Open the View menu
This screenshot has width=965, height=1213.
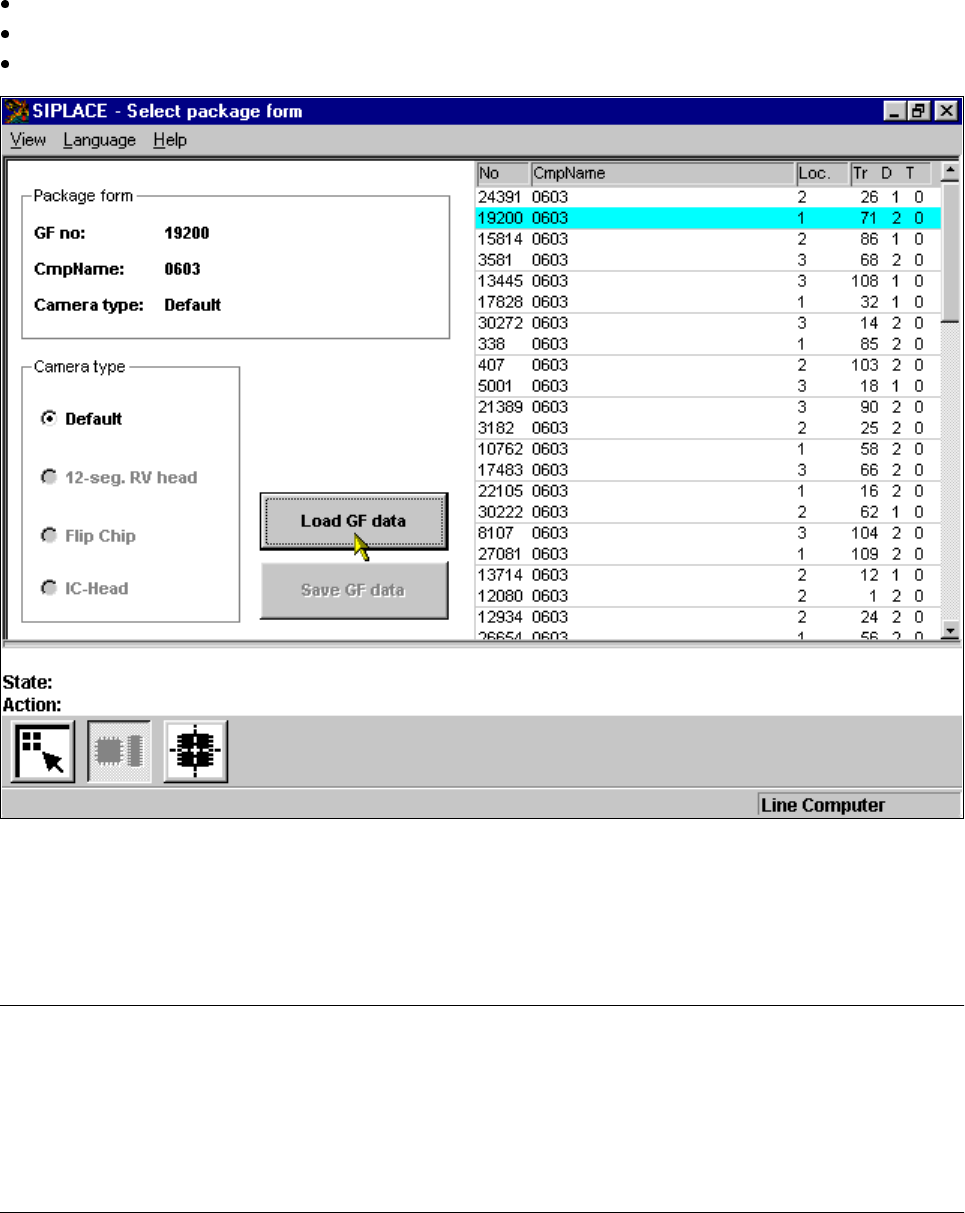(x=28, y=140)
